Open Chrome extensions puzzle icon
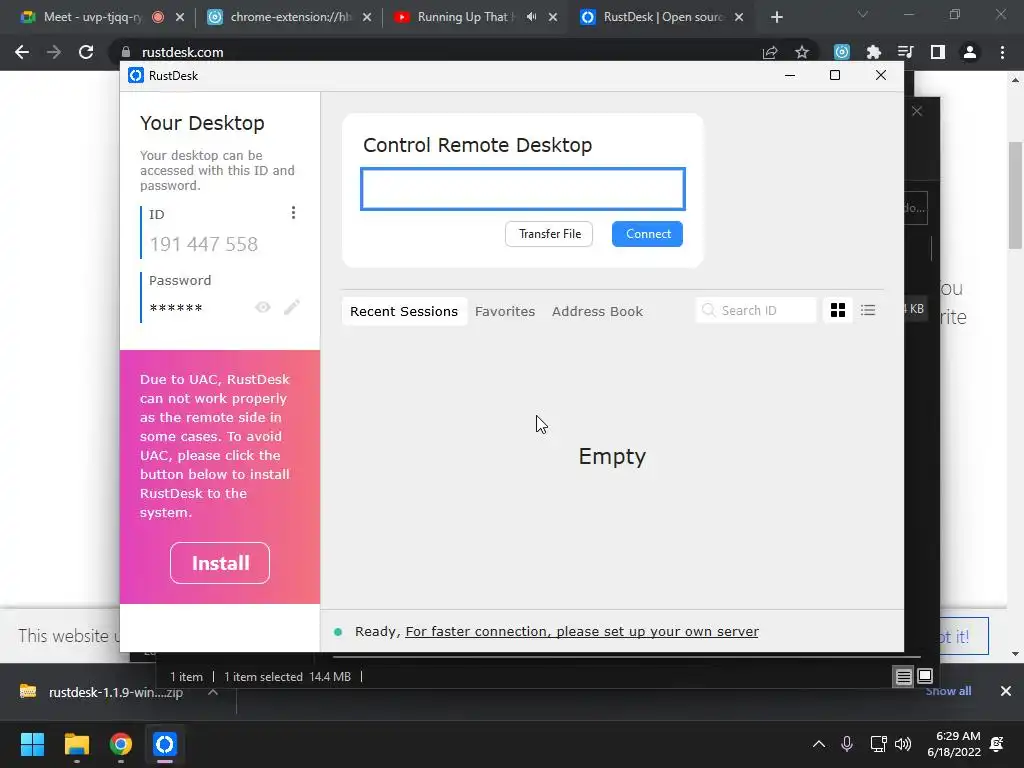Viewport: 1024px width, 768px height. click(873, 52)
